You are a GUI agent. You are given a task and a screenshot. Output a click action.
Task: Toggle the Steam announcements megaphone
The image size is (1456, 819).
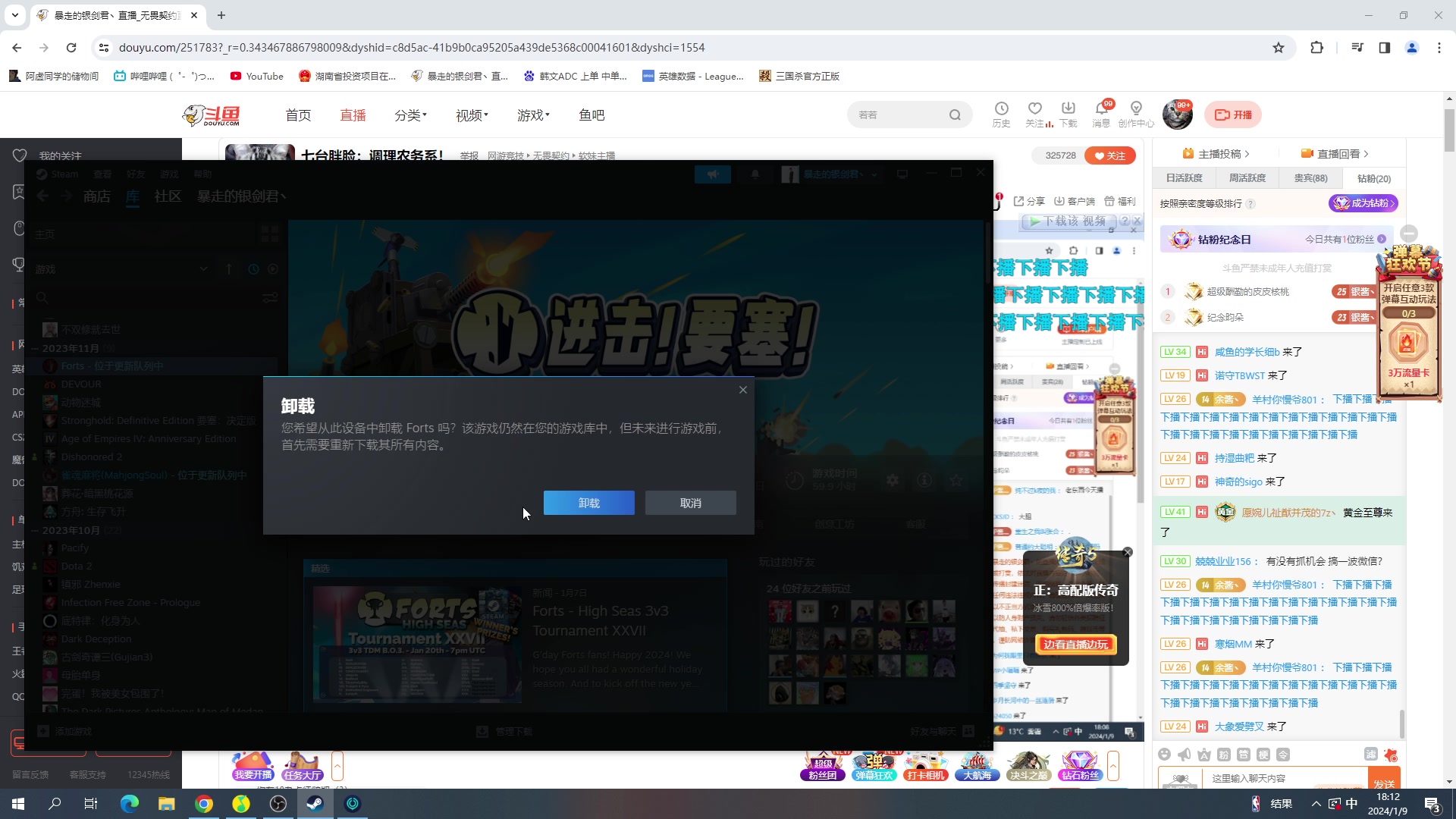tap(713, 174)
